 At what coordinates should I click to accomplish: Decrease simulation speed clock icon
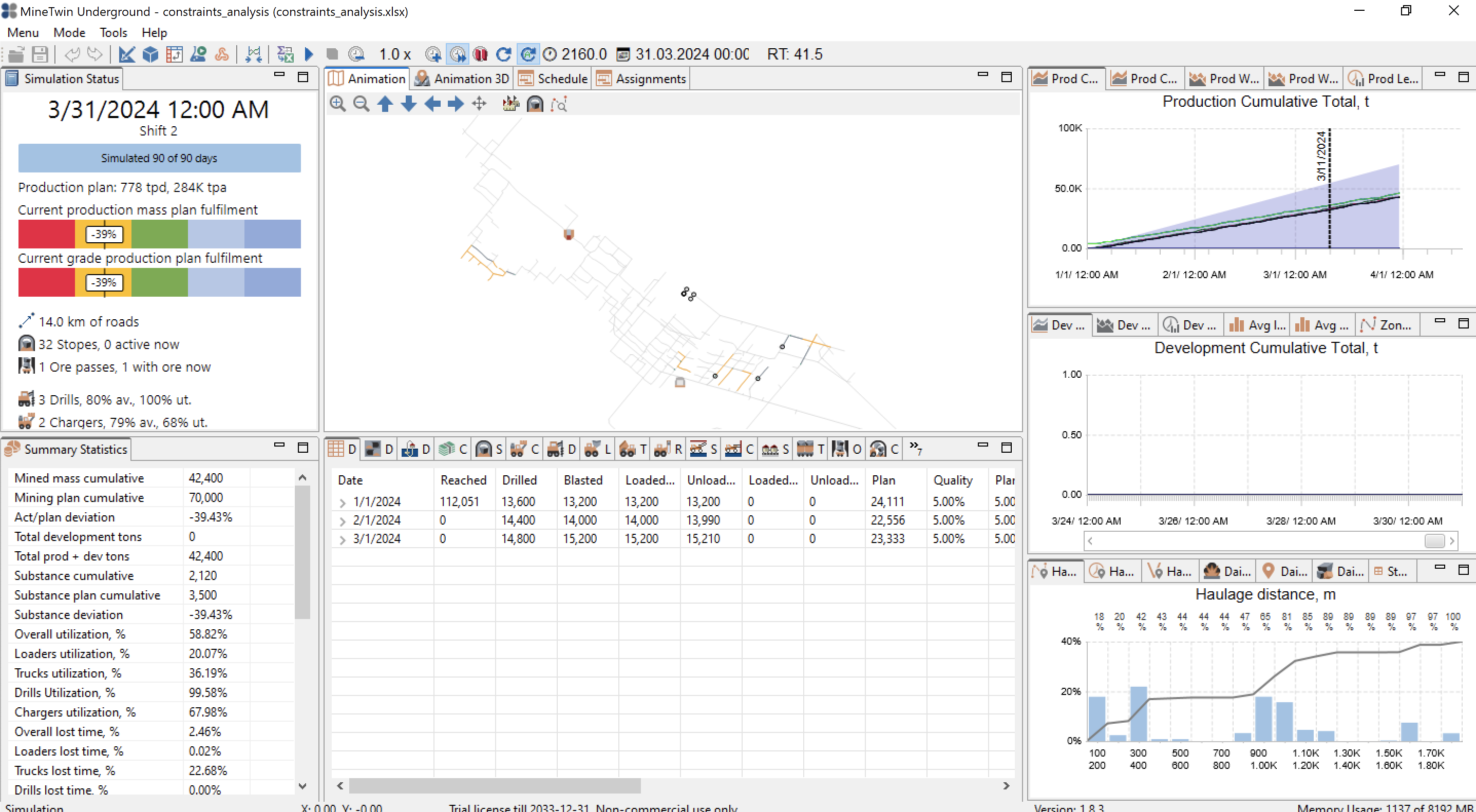click(356, 54)
